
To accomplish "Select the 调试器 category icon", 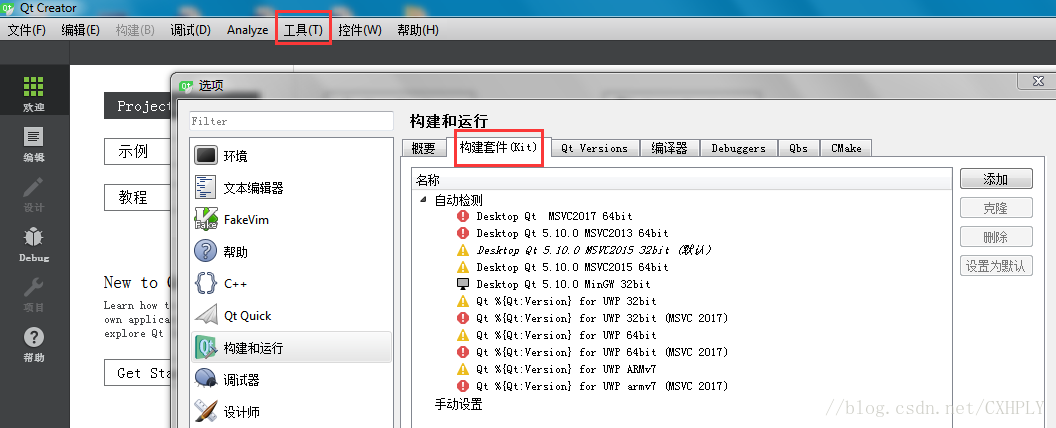I will click(x=206, y=380).
